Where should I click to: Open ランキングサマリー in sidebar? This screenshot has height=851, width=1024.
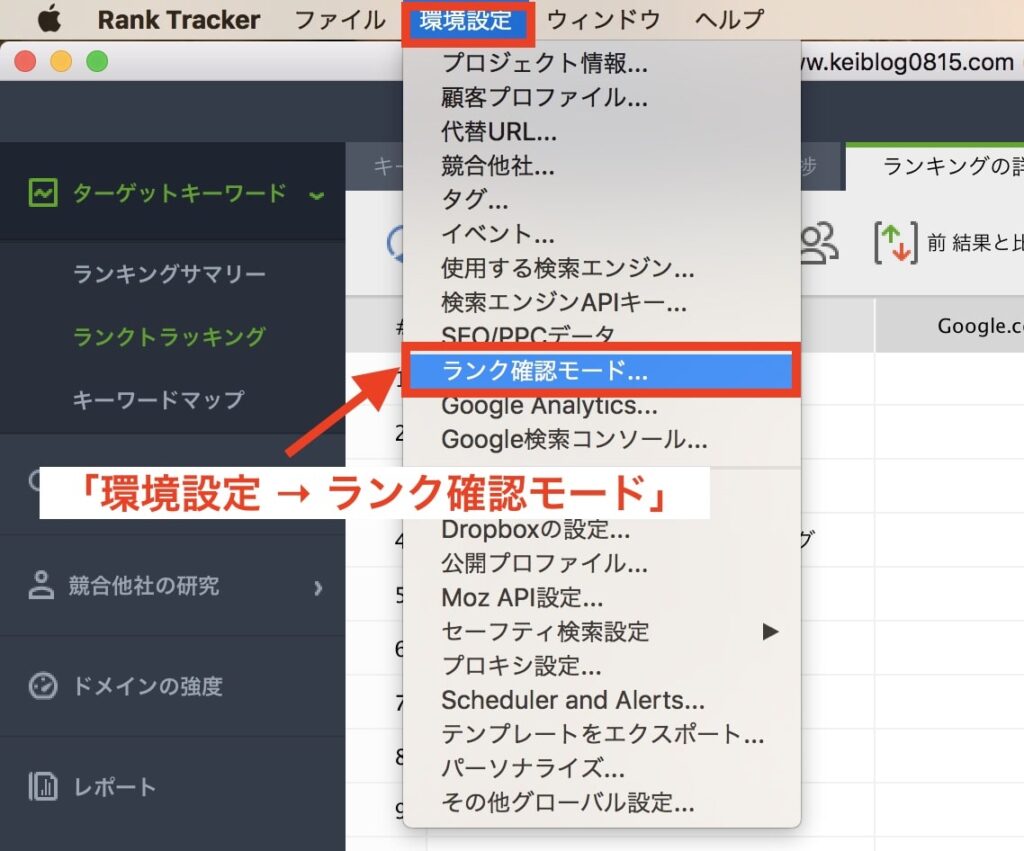pos(169,273)
